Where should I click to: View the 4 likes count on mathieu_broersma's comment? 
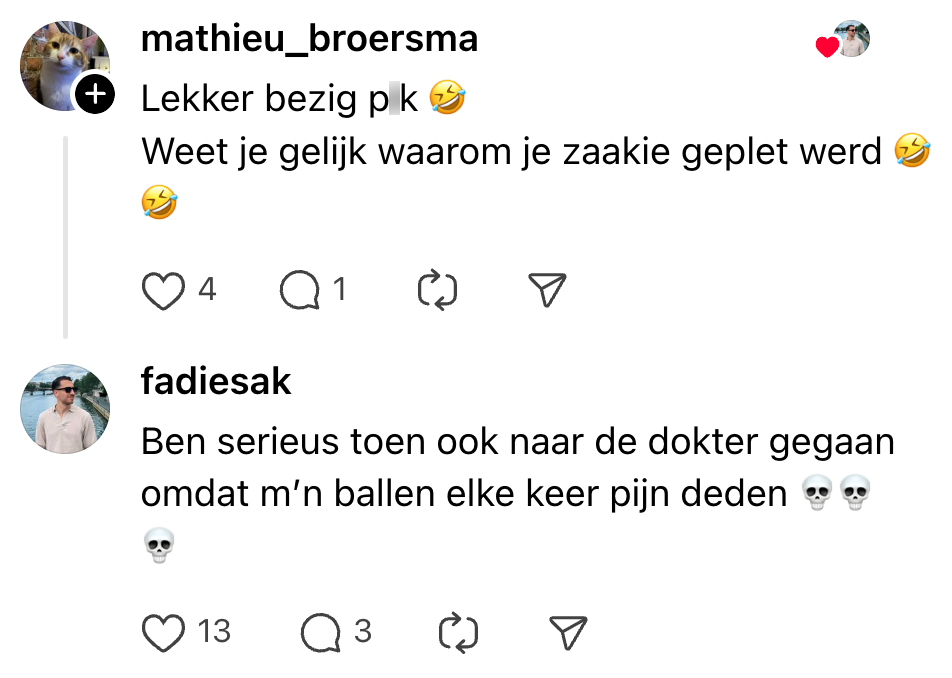click(x=207, y=290)
